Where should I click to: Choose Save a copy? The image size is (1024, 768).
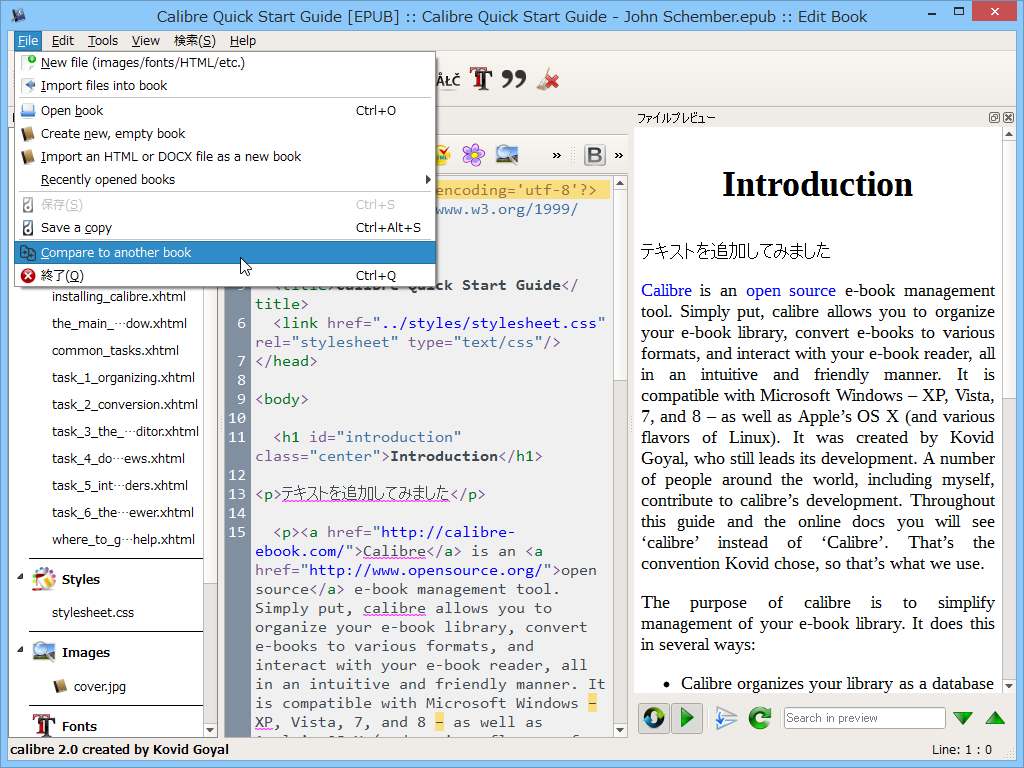225,228
